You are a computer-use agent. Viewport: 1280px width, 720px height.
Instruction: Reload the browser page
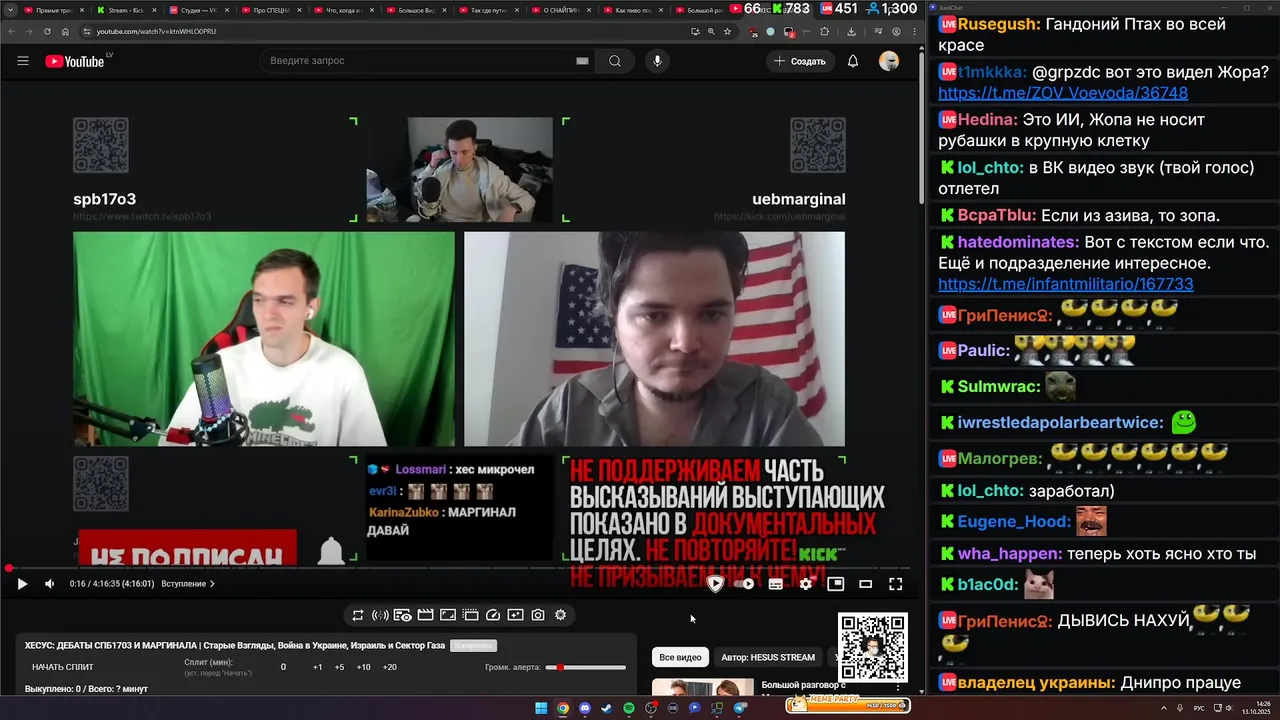click(47, 31)
